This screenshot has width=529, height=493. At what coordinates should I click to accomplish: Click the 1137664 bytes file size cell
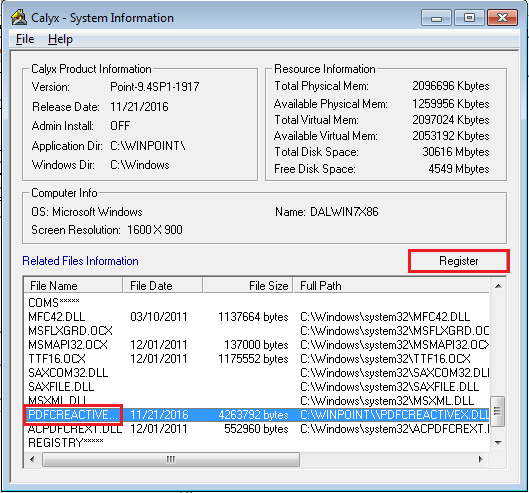click(253, 317)
